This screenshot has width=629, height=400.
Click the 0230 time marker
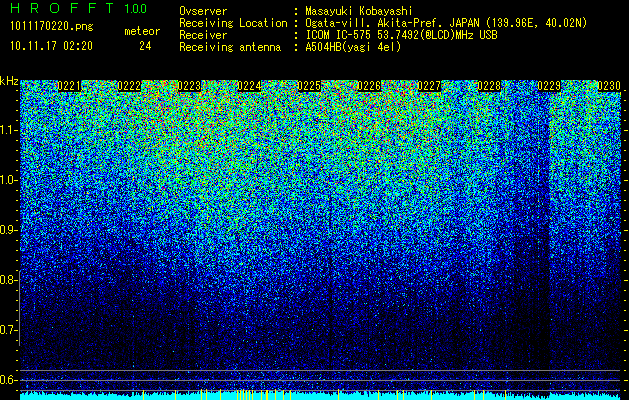pyautogui.click(x=609, y=86)
